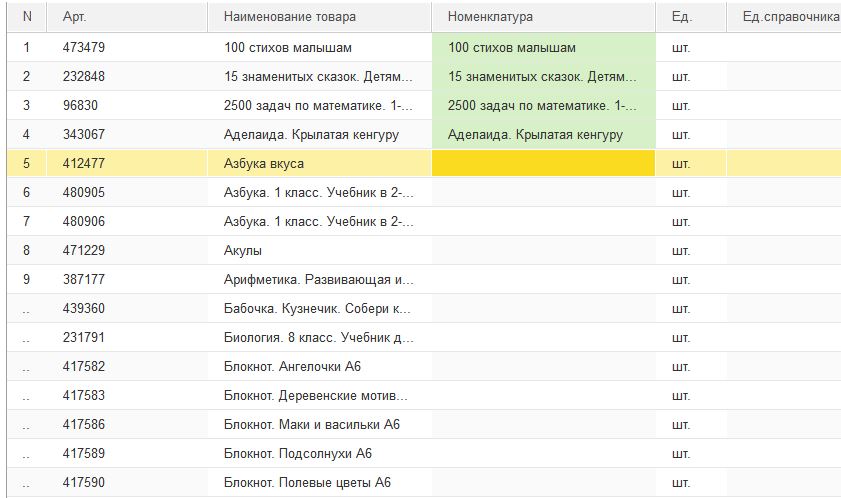Viewport: 841px width, 498px height.
Task: Select the Ед. column header
Action: (x=691, y=17)
